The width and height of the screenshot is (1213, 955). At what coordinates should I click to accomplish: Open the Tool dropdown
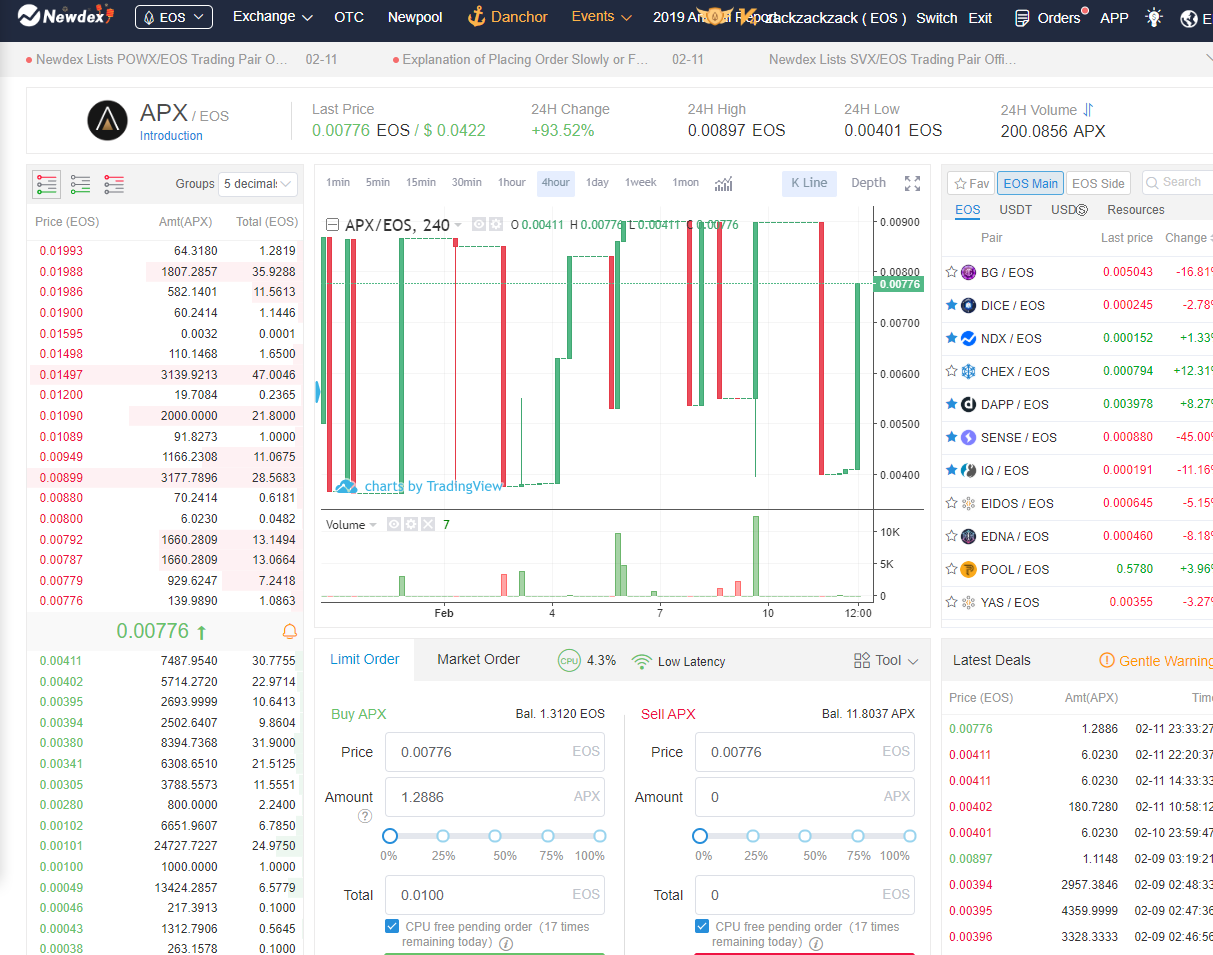886,660
